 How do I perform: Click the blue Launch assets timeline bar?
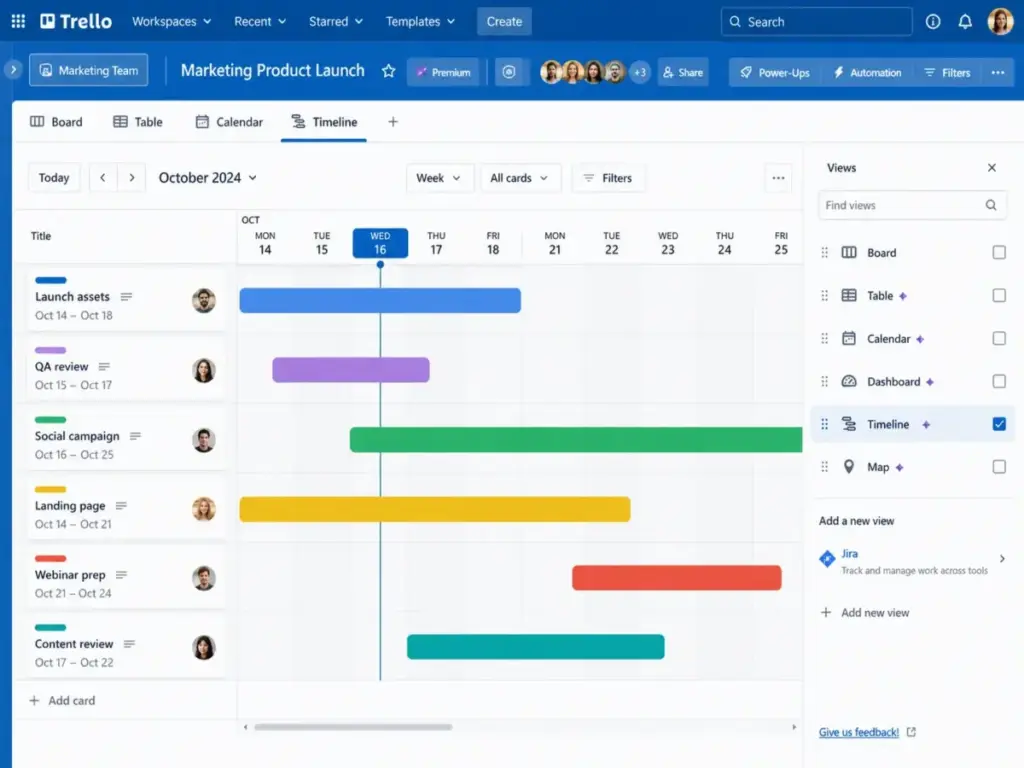380,300
